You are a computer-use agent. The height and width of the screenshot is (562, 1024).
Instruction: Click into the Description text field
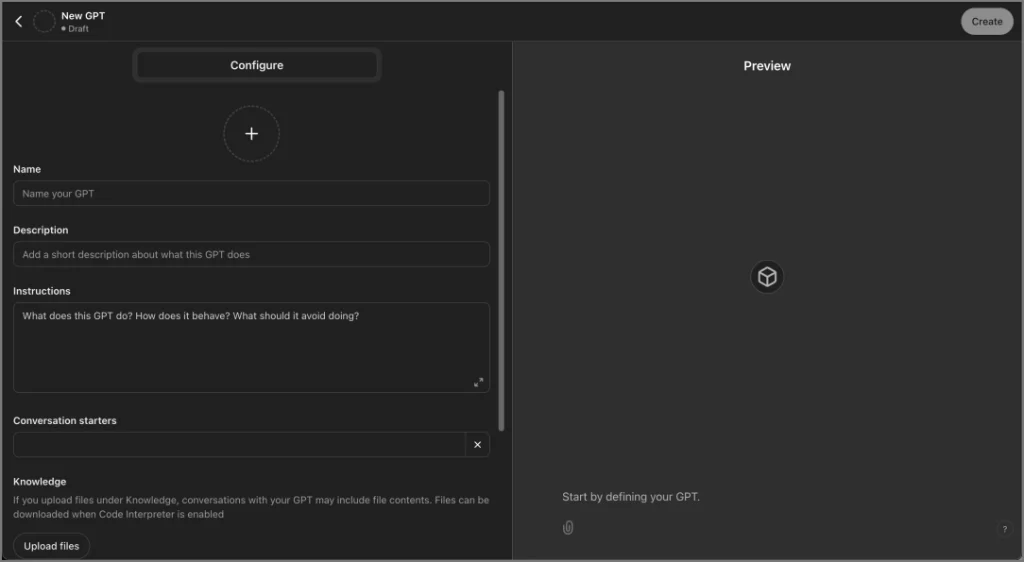[x=251, y=255]
